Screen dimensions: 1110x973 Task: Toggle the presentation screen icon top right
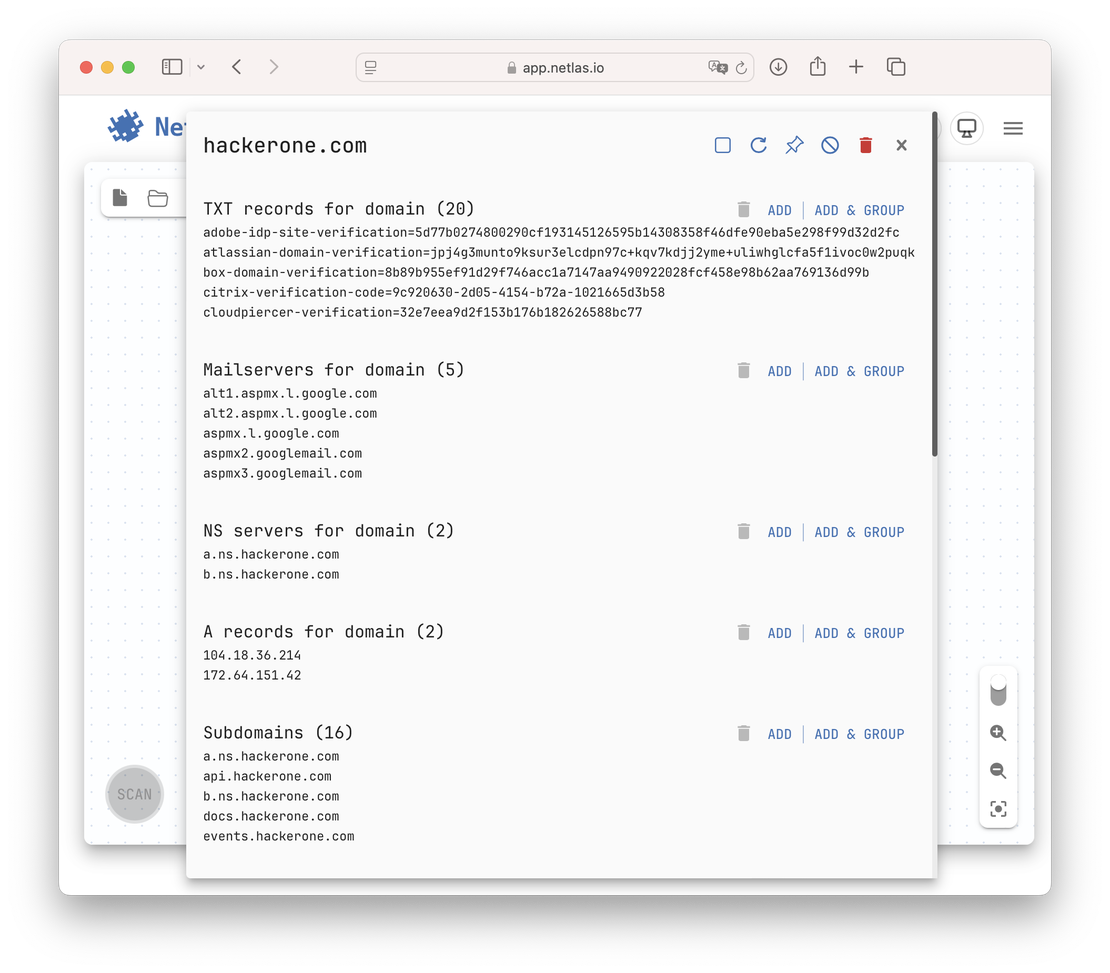[966, 128]
